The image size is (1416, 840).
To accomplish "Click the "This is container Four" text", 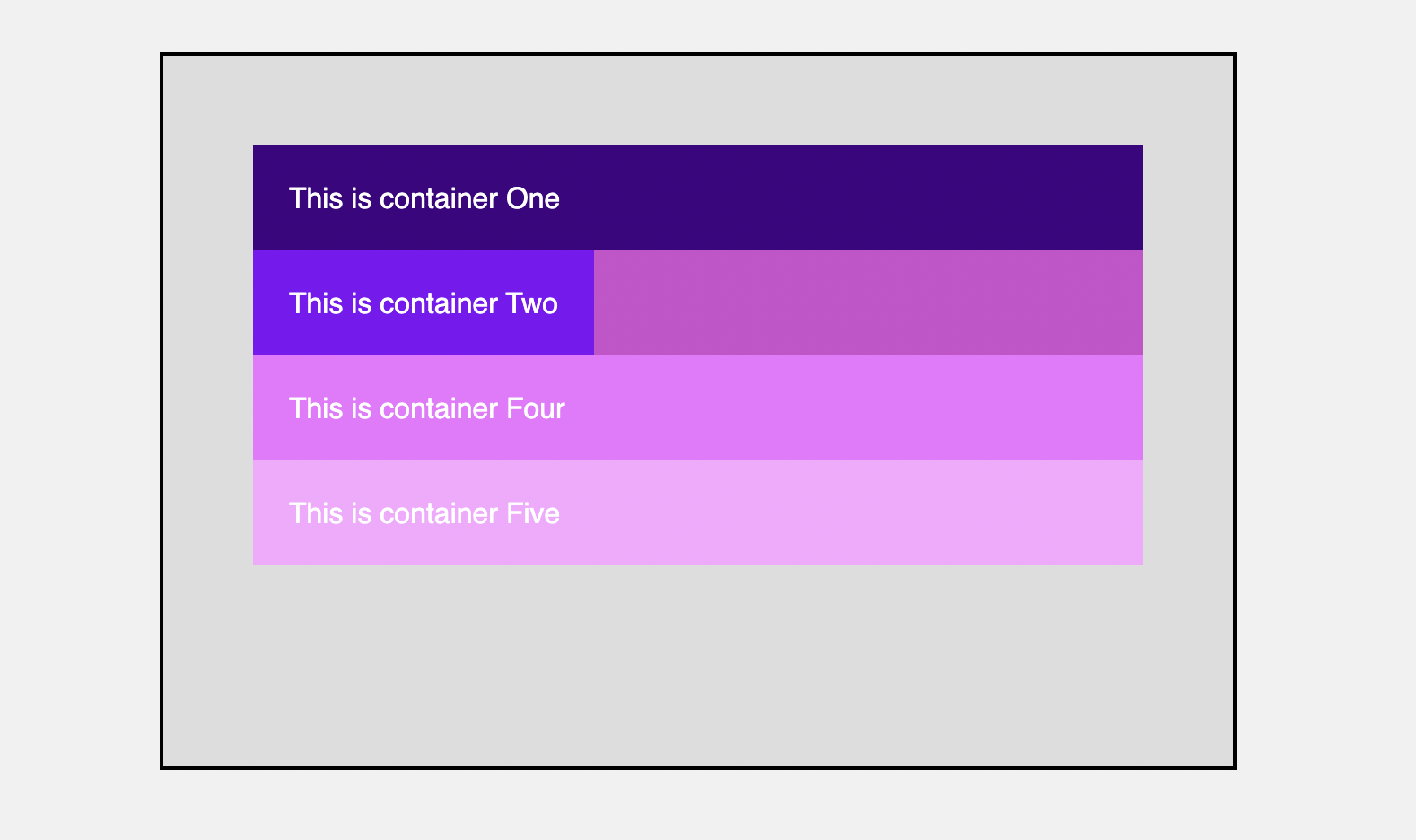I will click(426, 408).
